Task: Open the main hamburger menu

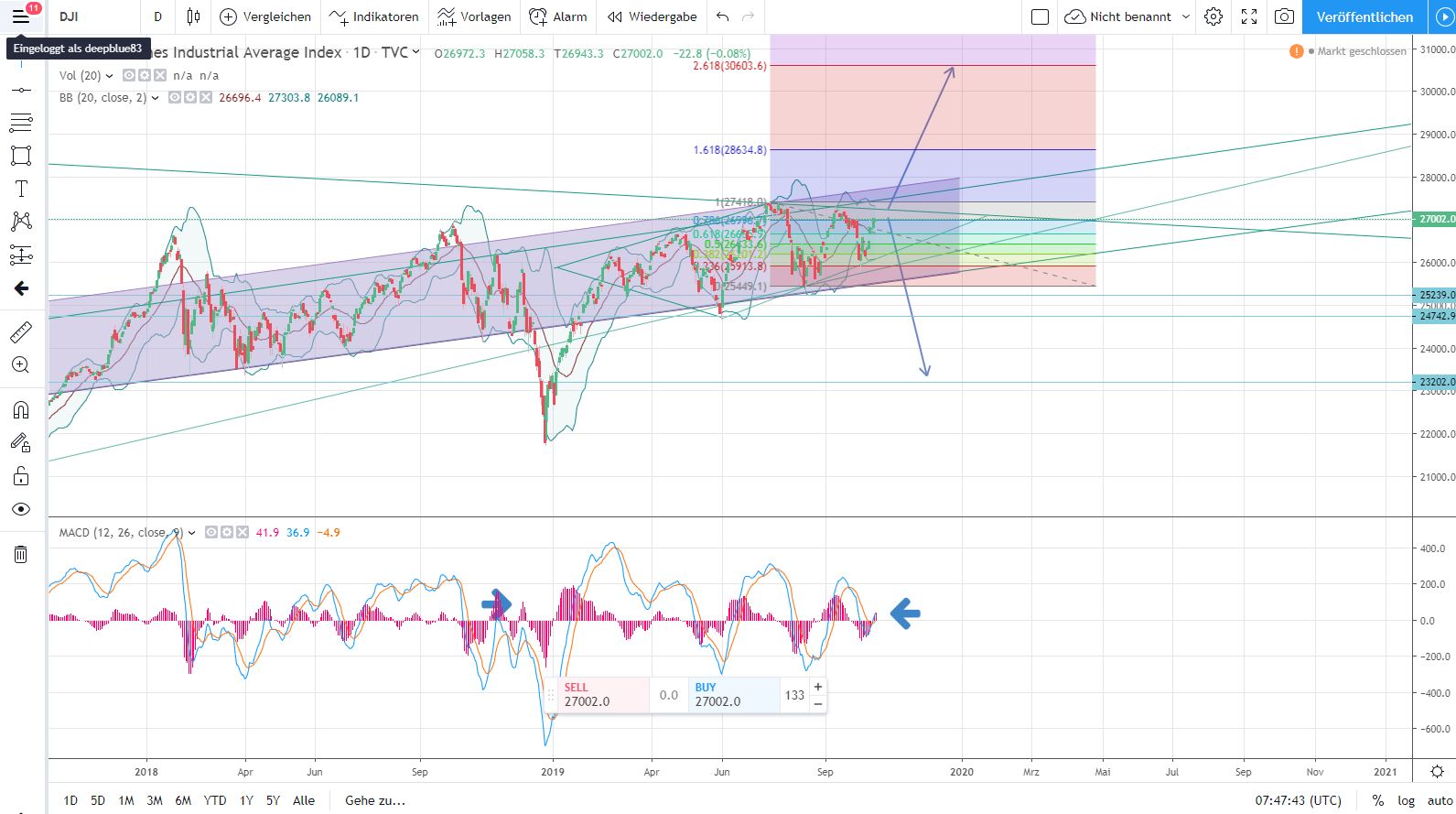Action: 20,16
